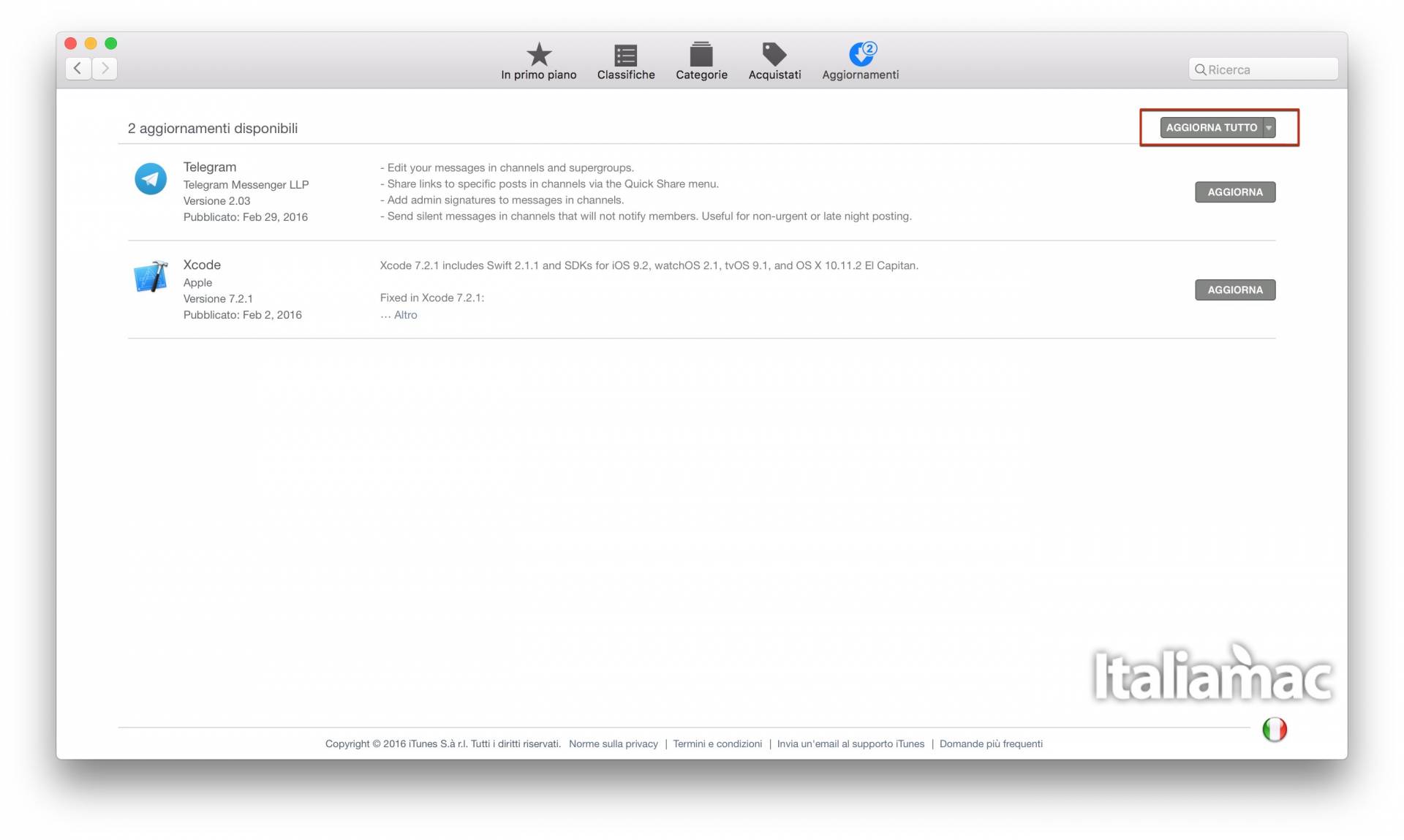Click the Xcode app icon
The height and width of the screenshot is (840, 1404).
click(151, 276)
